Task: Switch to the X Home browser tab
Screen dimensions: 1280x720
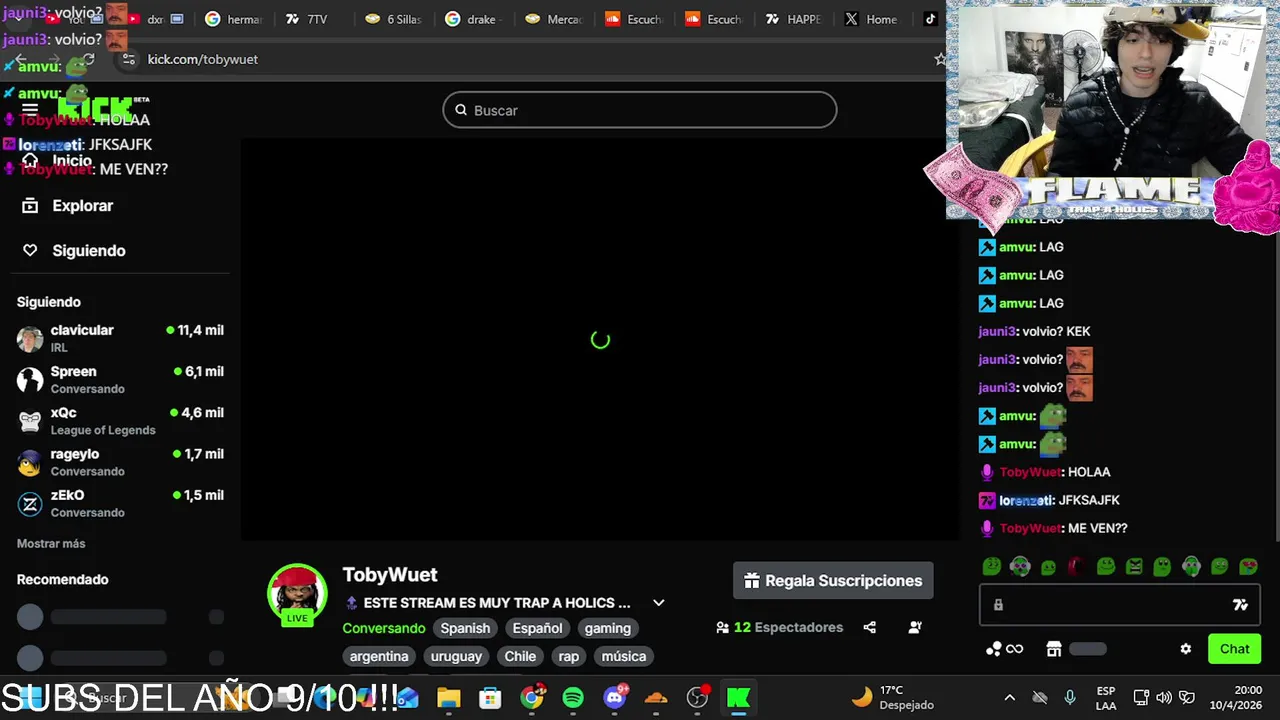Action: (x=872, y=19)
